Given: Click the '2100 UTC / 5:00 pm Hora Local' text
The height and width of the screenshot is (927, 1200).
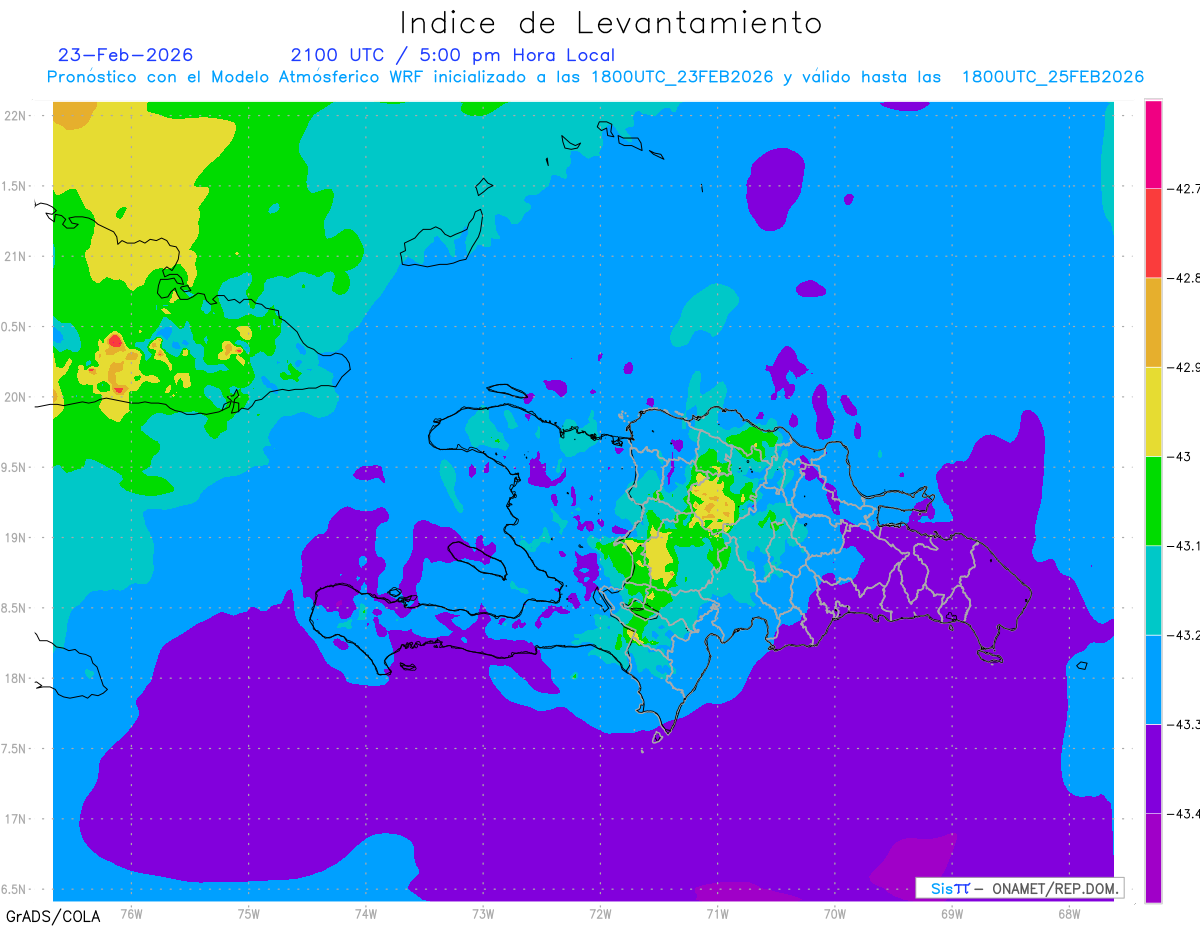Looking at the screenshot, I should click(x=453, y=55).
